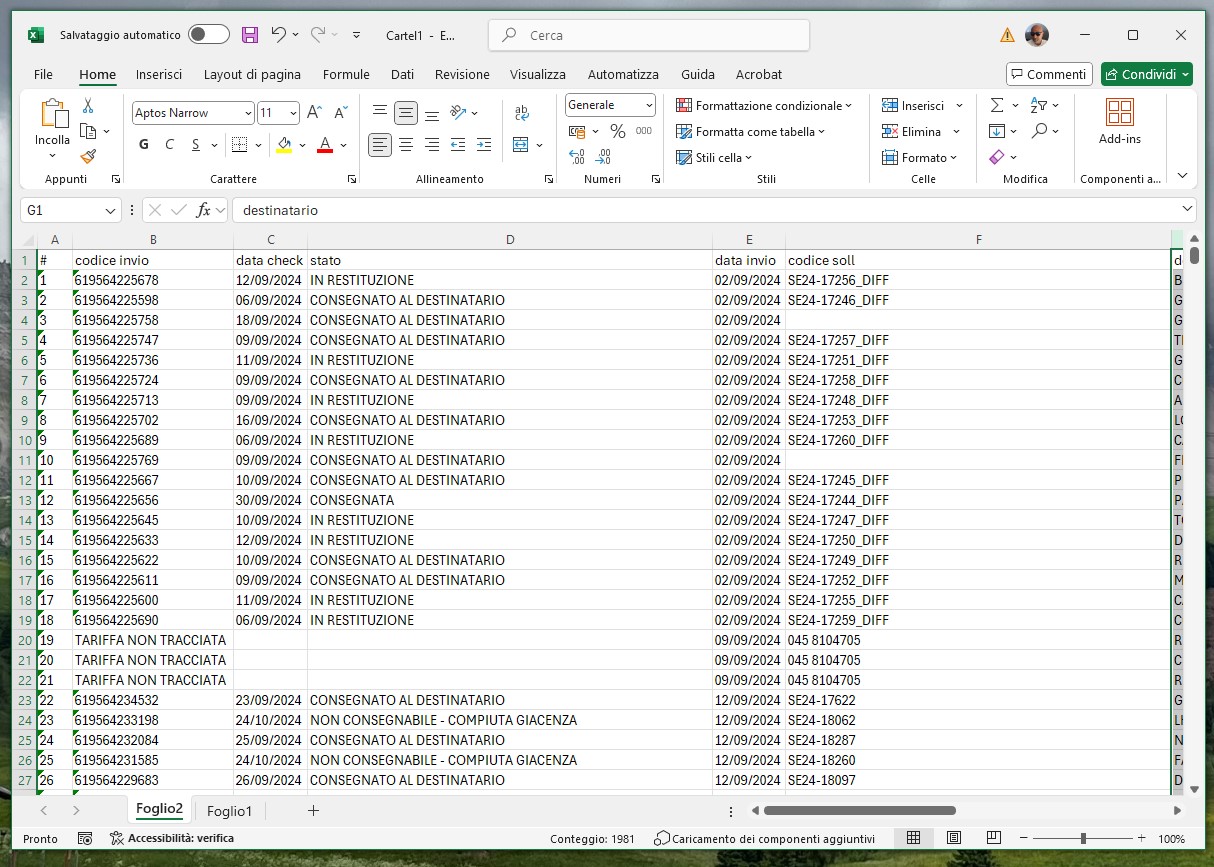Open the Incolla paste options arrow

tap(53, 156)
